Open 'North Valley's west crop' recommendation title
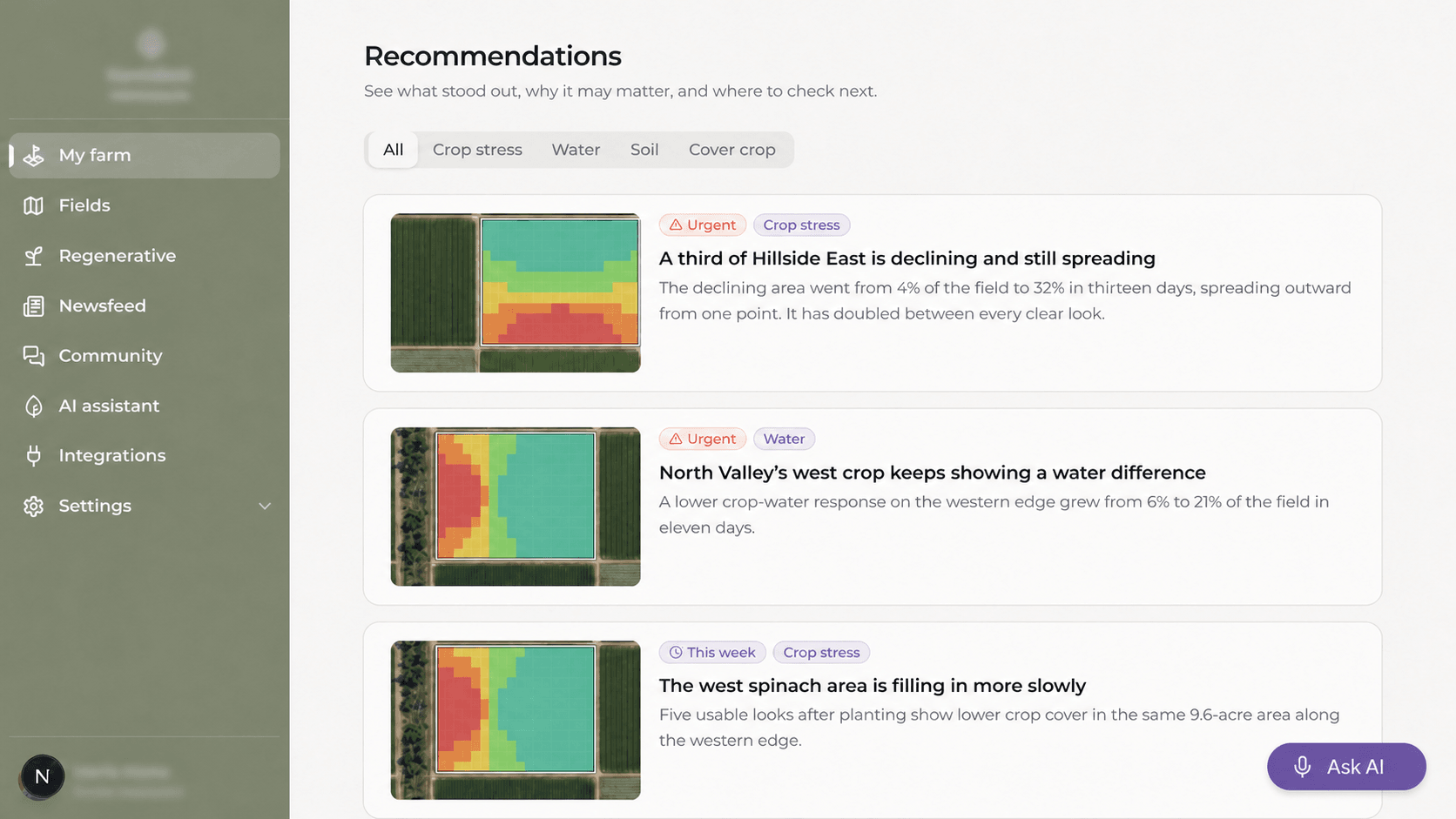Viewport: 1456px width, 819px height. point(933,473)
